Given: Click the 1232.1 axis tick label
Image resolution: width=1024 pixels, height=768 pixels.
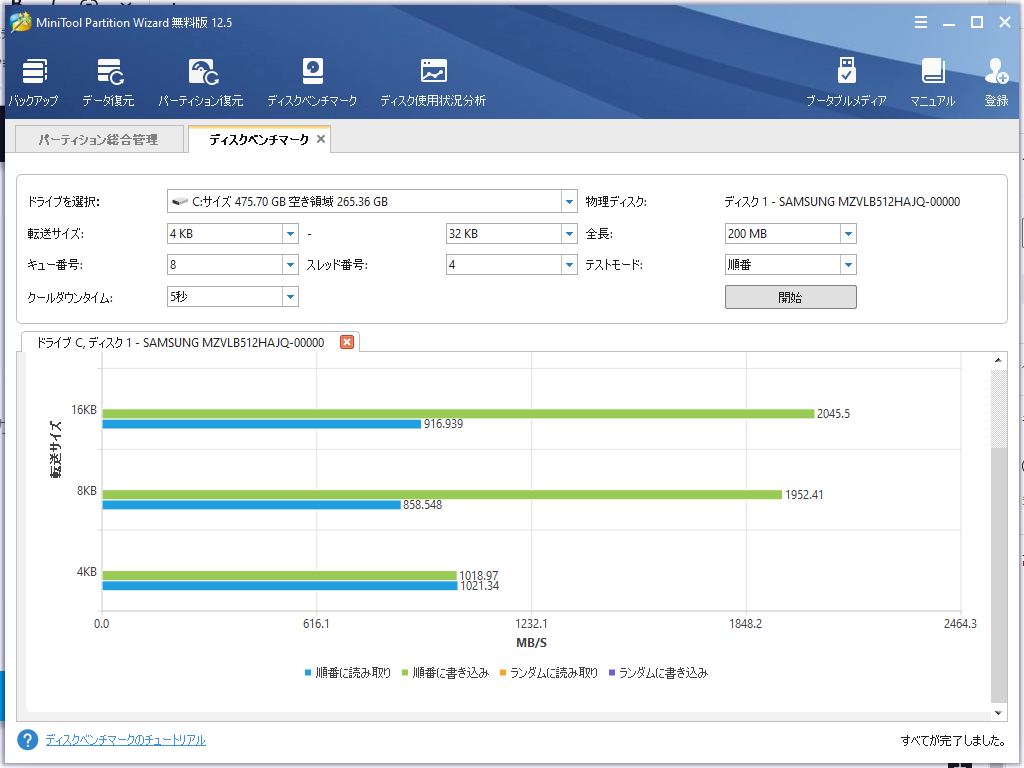Looking at the screenshot, I should point(532,624).
